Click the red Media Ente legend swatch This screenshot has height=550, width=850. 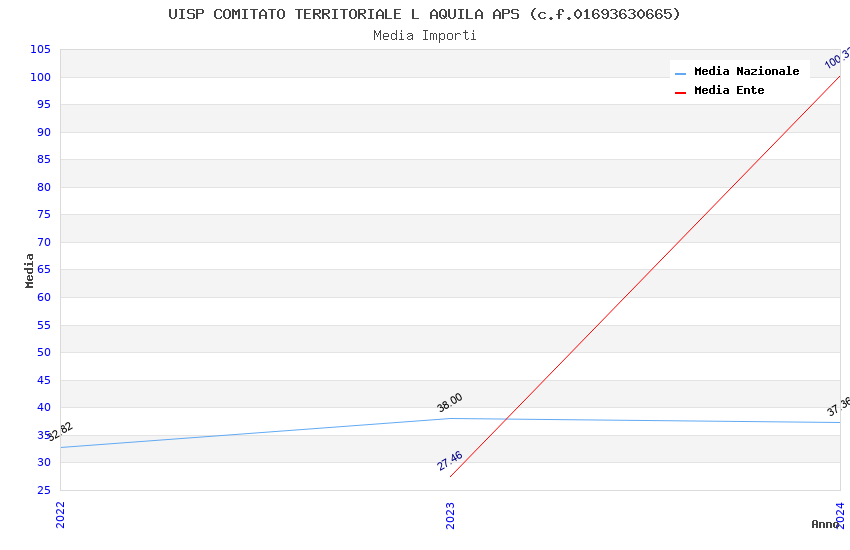[680, 93]
